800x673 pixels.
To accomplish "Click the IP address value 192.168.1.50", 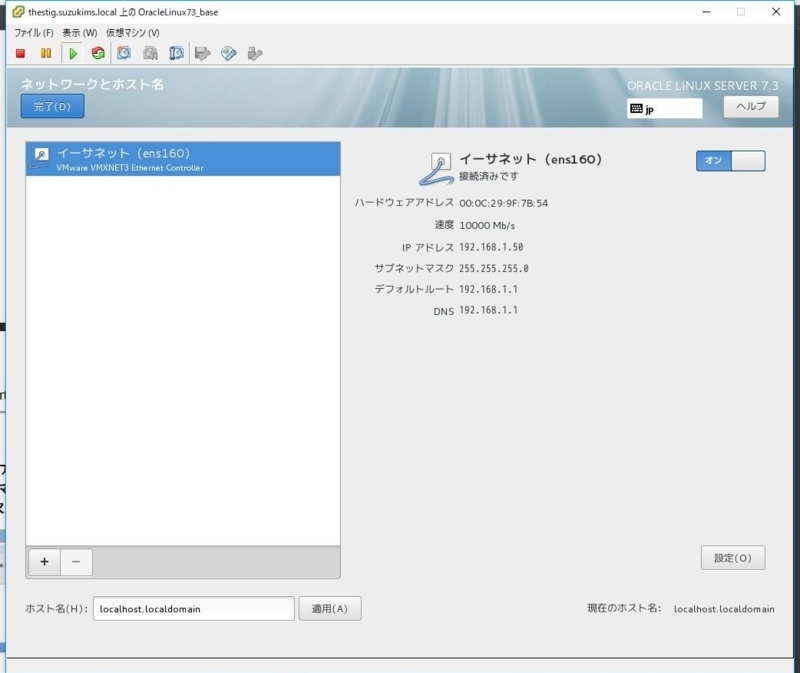I will click(491, 247).
